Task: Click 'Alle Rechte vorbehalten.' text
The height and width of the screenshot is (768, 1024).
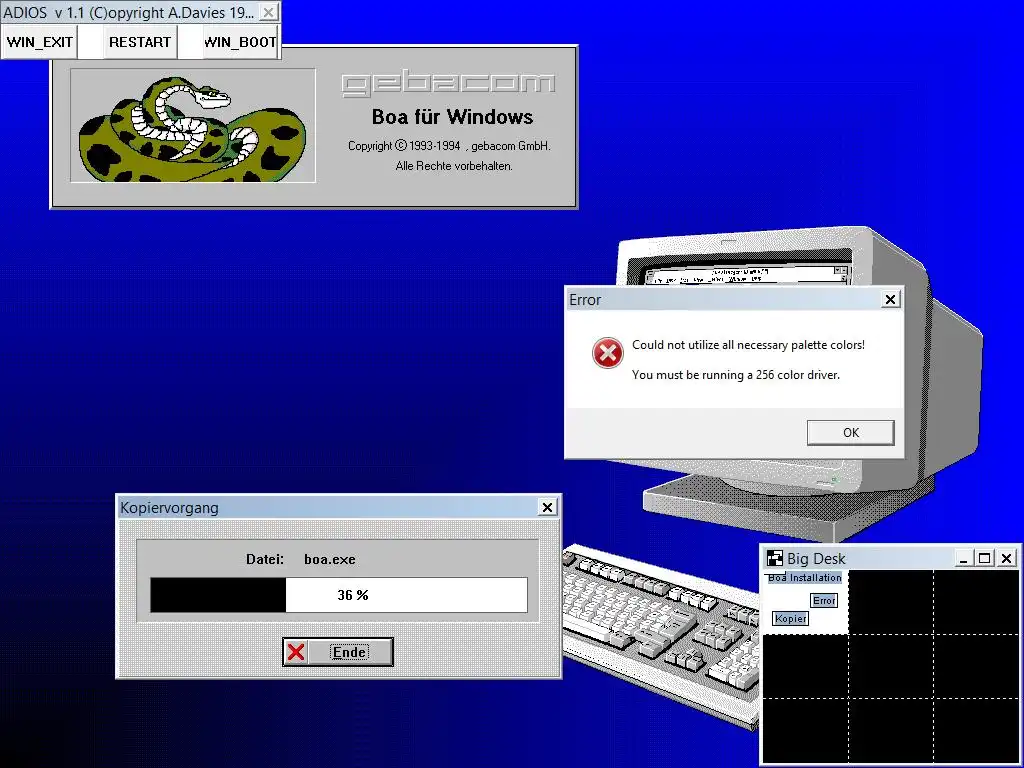Action: [x=453, y=166]
